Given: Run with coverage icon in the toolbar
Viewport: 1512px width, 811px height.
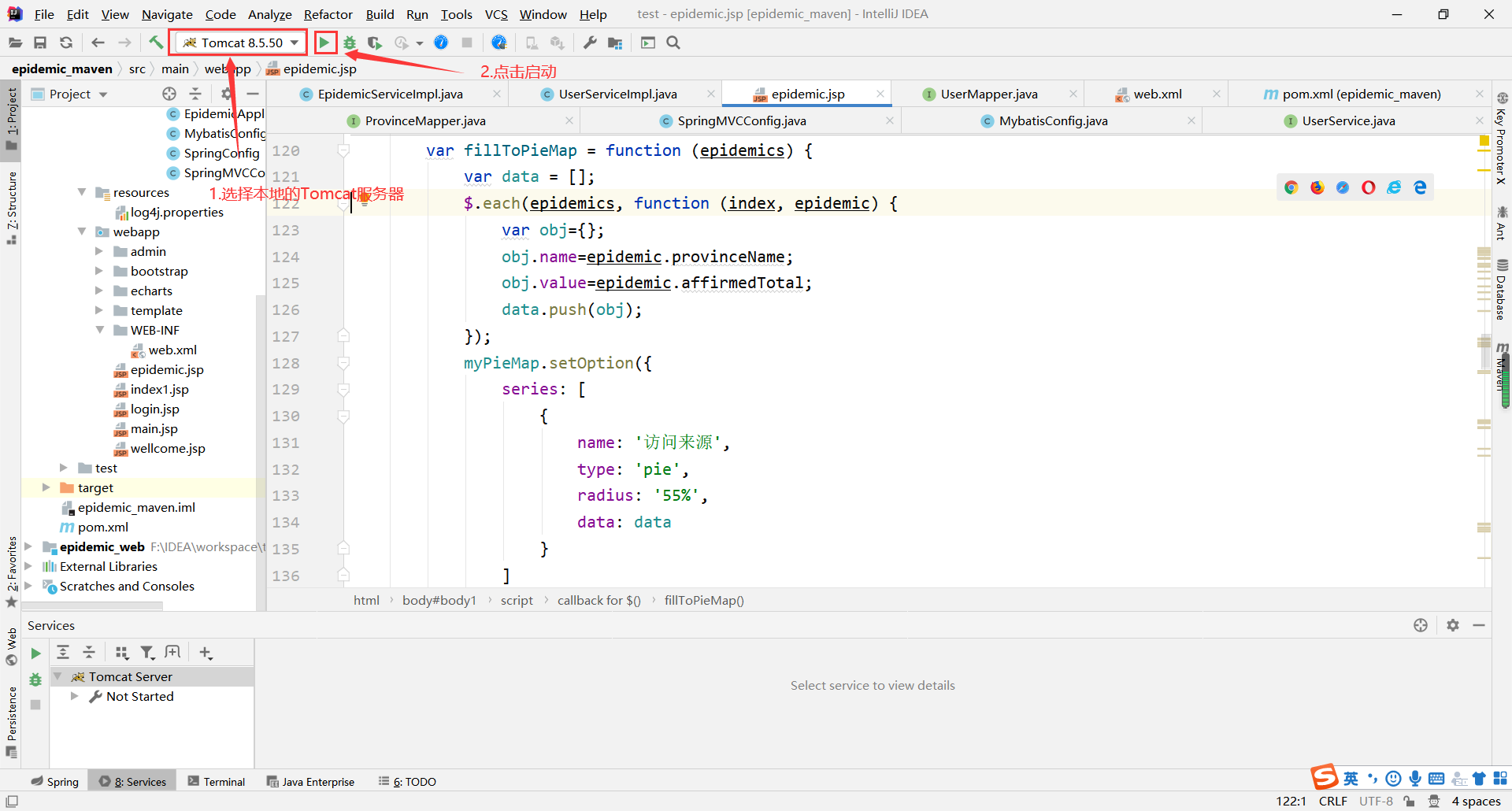Looking at the screenshot, I should pos(375,43).
